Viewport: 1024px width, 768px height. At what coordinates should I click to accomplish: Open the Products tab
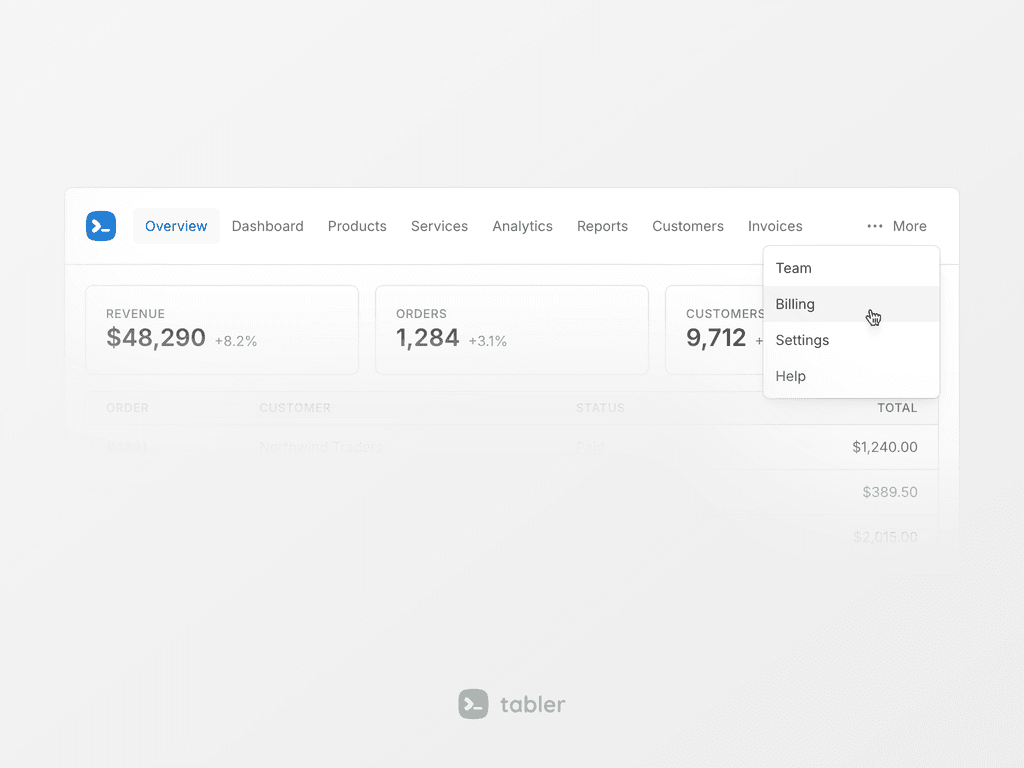tap(357, 226)
